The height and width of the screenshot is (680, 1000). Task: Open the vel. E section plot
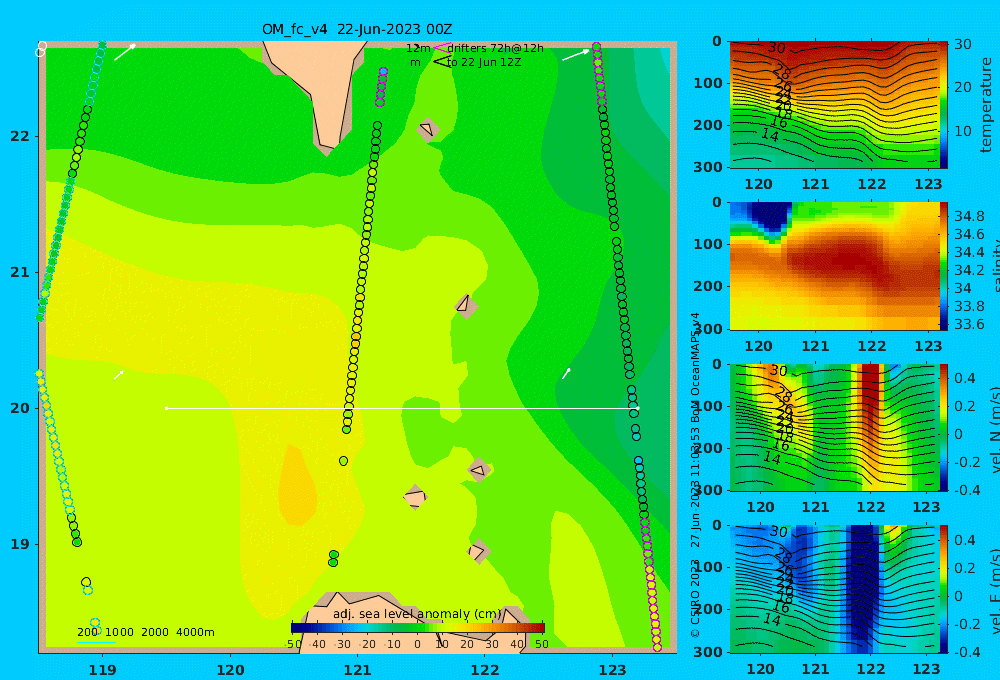(x=834, y=589)
